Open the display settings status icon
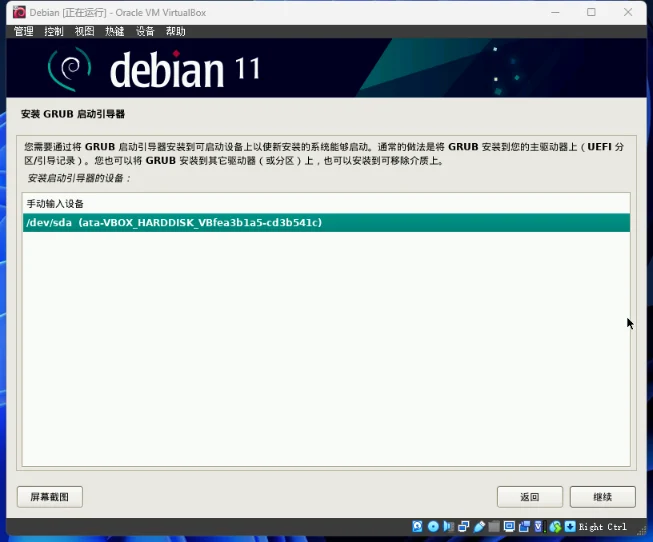 point(509,527)
